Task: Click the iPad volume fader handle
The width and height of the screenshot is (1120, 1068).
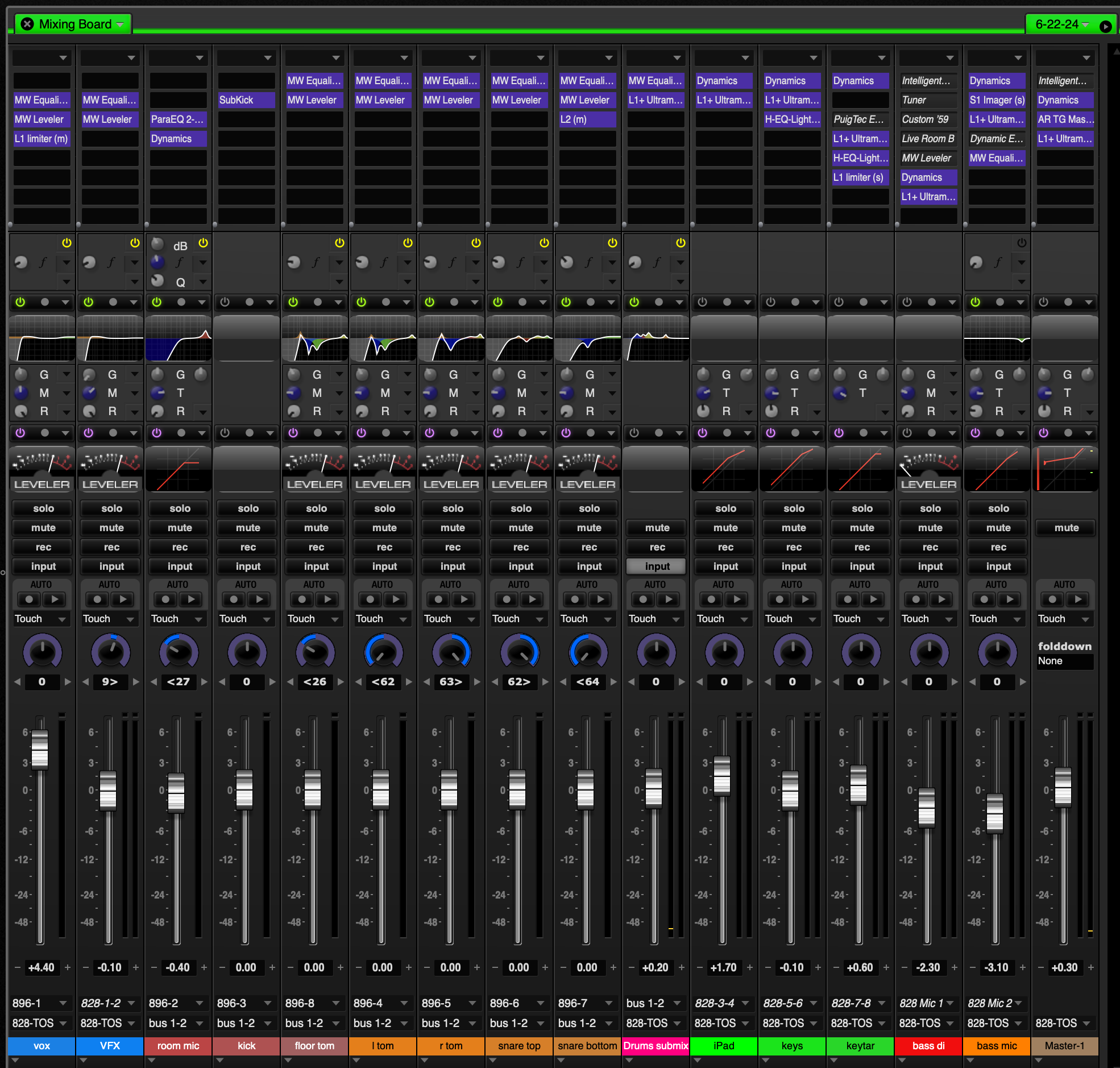Action: (722, 775)
